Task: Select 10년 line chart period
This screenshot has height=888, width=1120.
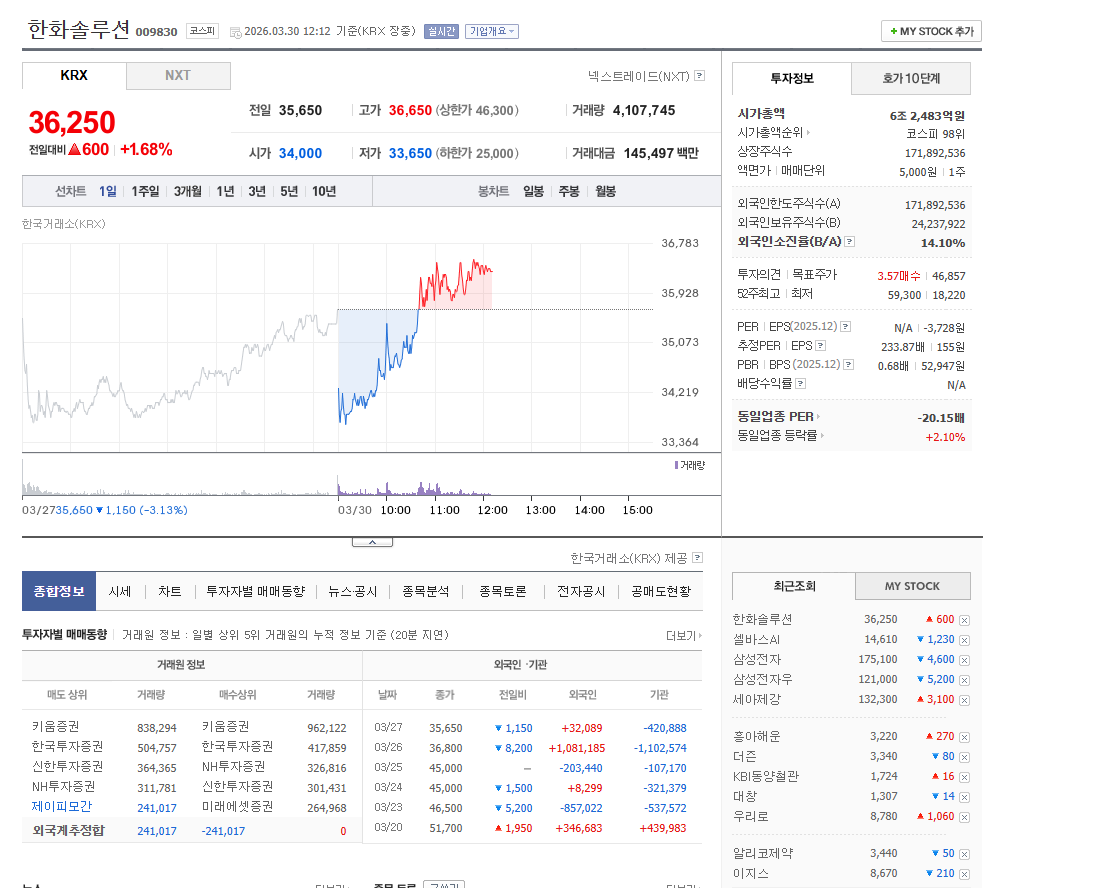Action: (x=324, y=191)
